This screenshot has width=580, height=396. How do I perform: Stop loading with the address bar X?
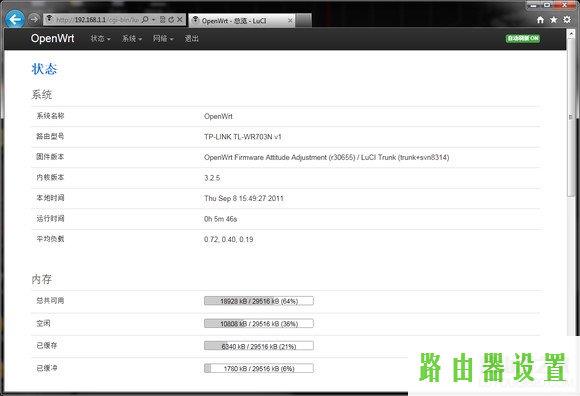[x=180, y=20]
